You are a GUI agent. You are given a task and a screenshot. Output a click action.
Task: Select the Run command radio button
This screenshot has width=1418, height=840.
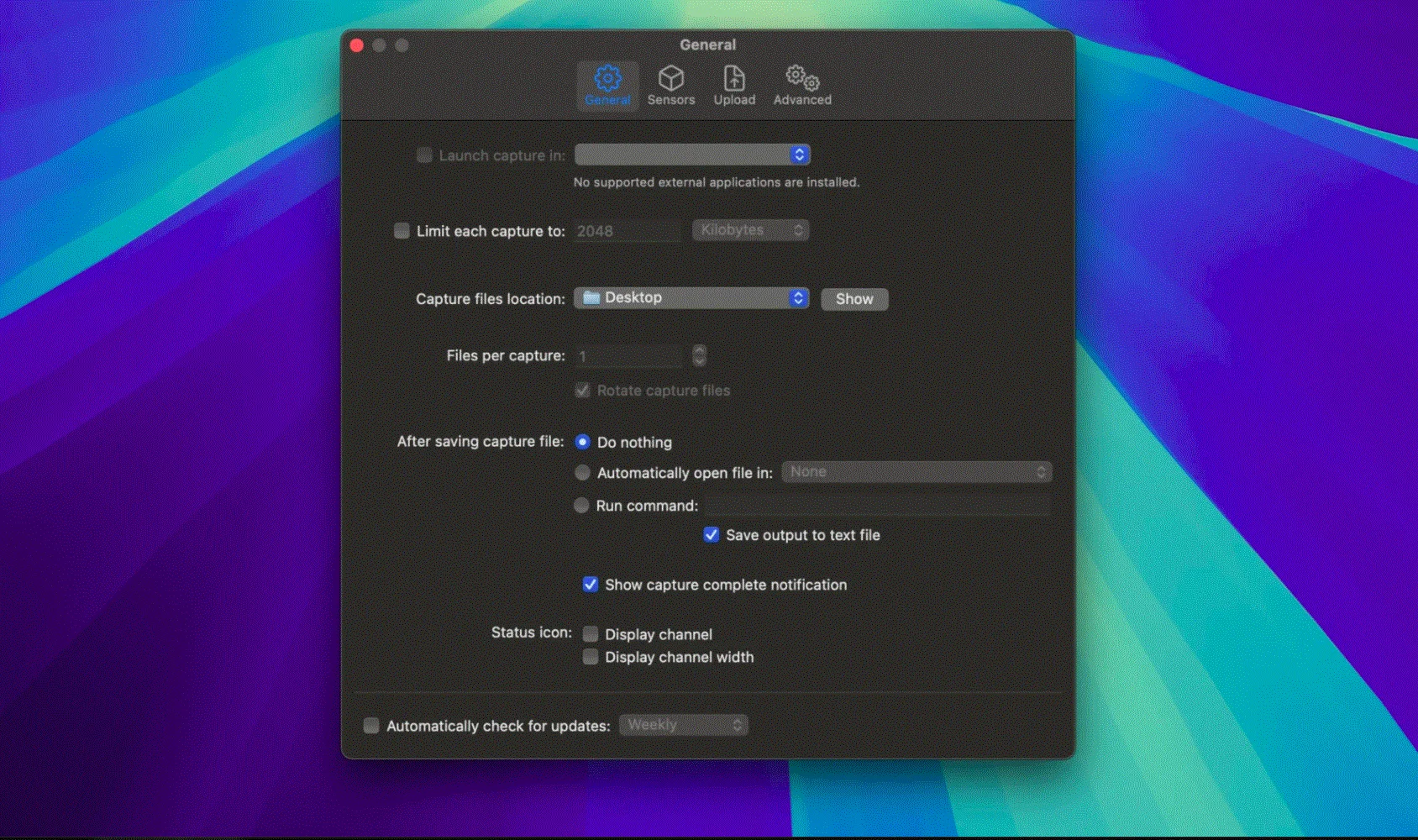click(x=581, y=505)
